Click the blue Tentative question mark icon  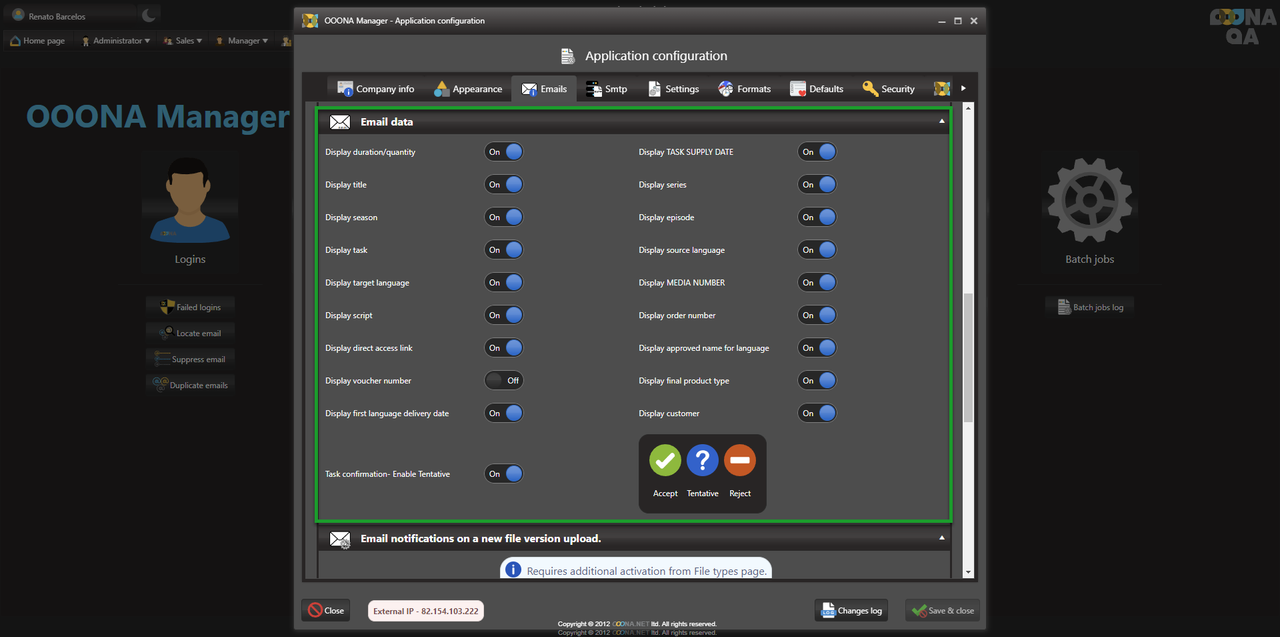click(x=702, y=461)
